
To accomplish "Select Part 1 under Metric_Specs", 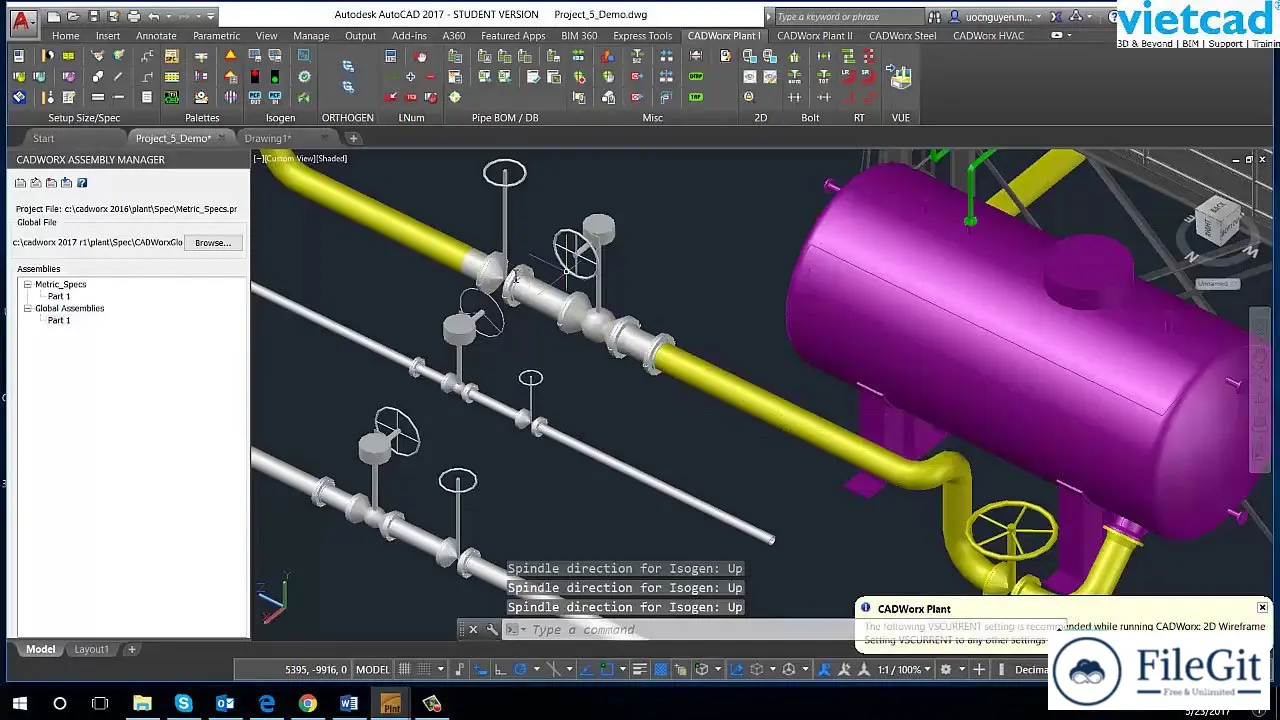I will (x=59, y=297).
